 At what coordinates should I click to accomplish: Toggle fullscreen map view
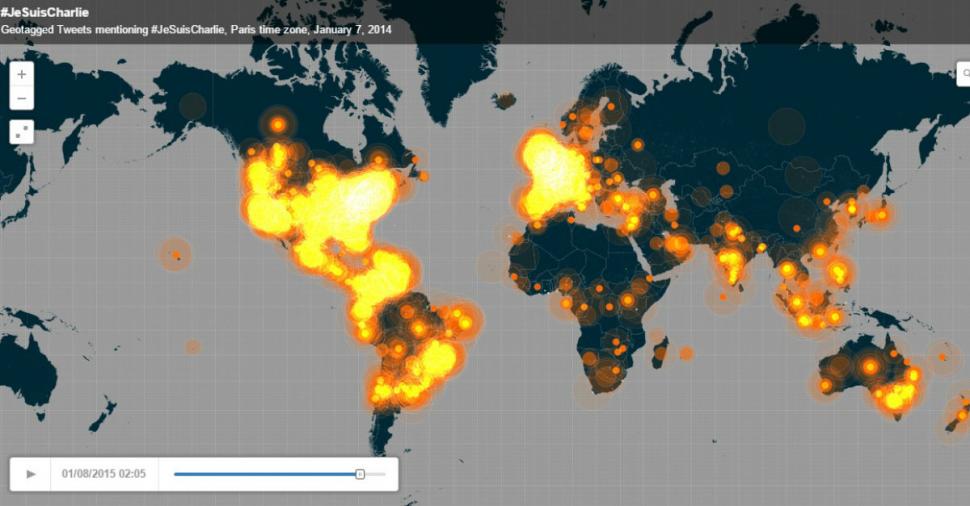pos(22,131)
